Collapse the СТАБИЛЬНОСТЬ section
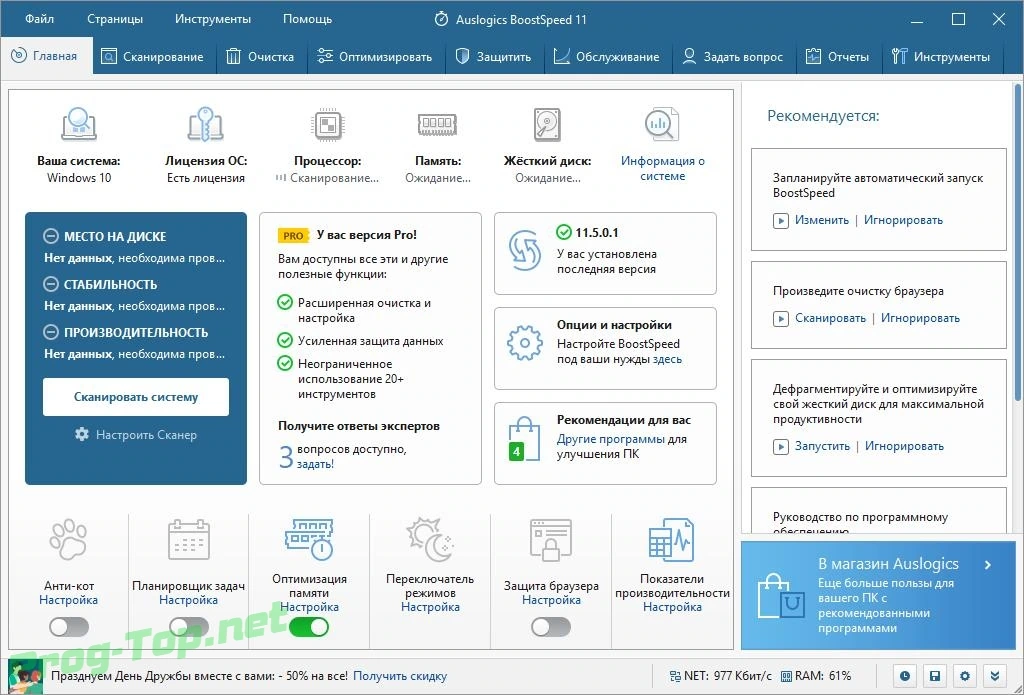Screen dimensions: 1024x695 click(51, 284)
